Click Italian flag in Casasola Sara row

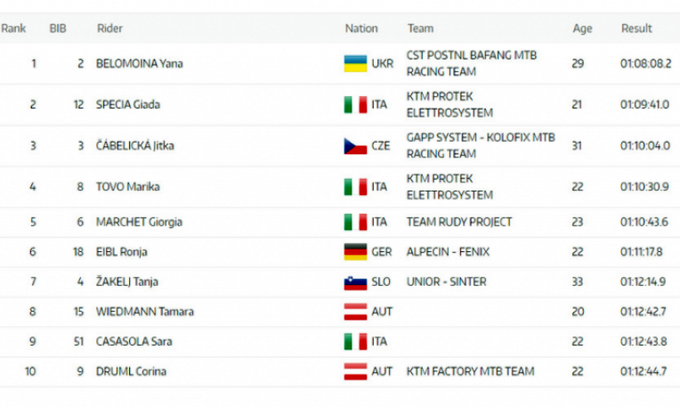point(352,342)
